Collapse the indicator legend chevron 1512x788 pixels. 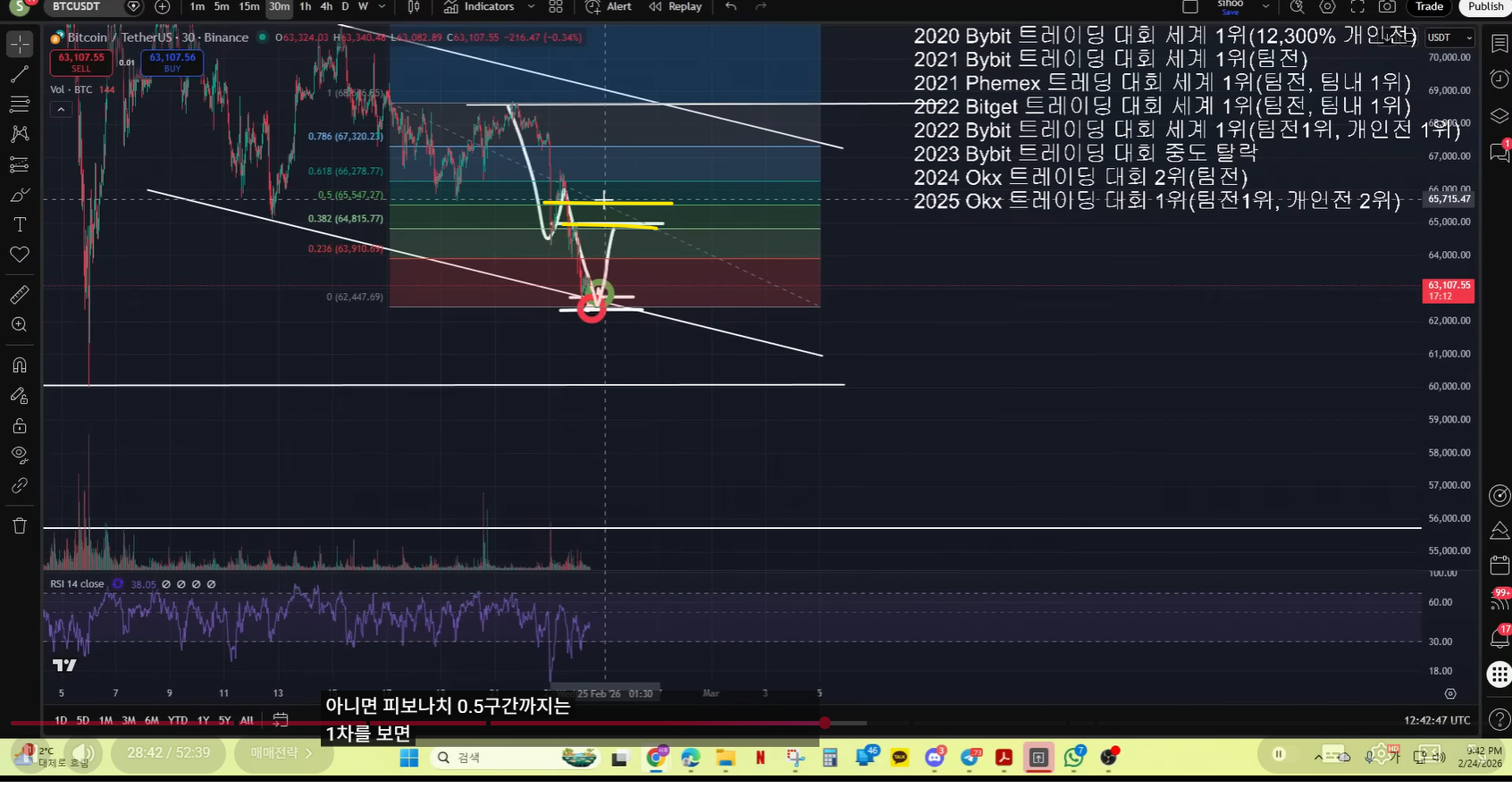tap(61, 110)
